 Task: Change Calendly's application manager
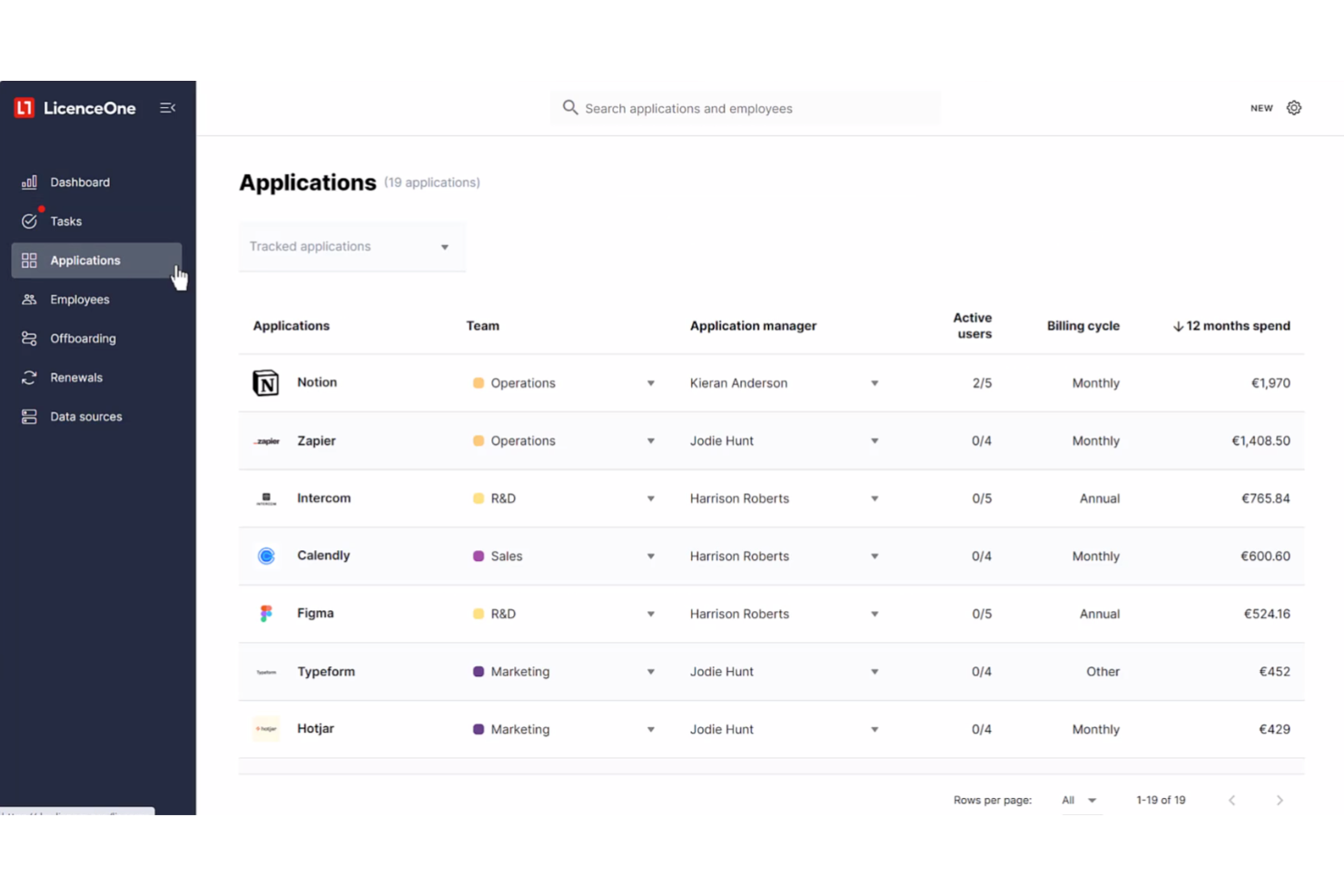[x=875, y=556]
